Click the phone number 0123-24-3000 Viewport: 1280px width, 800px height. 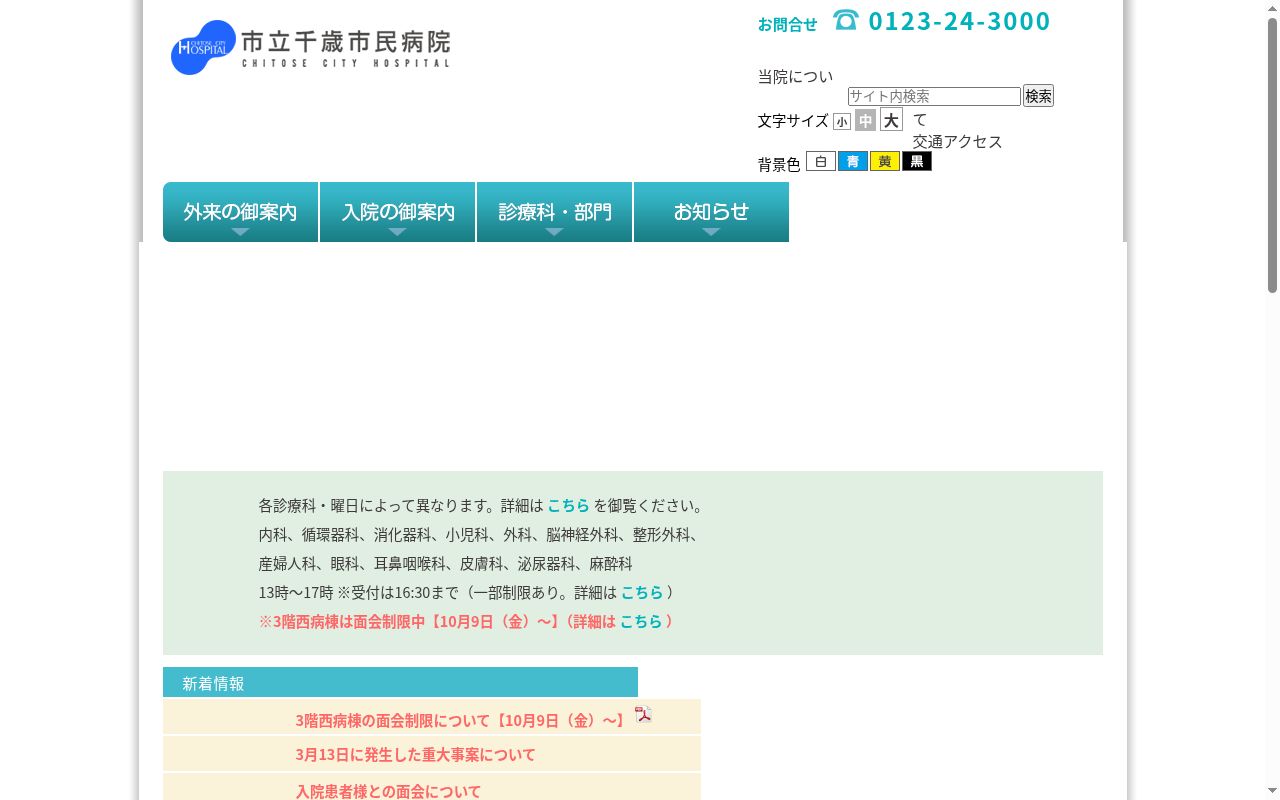pyautogui.click(x=959, y=21)
